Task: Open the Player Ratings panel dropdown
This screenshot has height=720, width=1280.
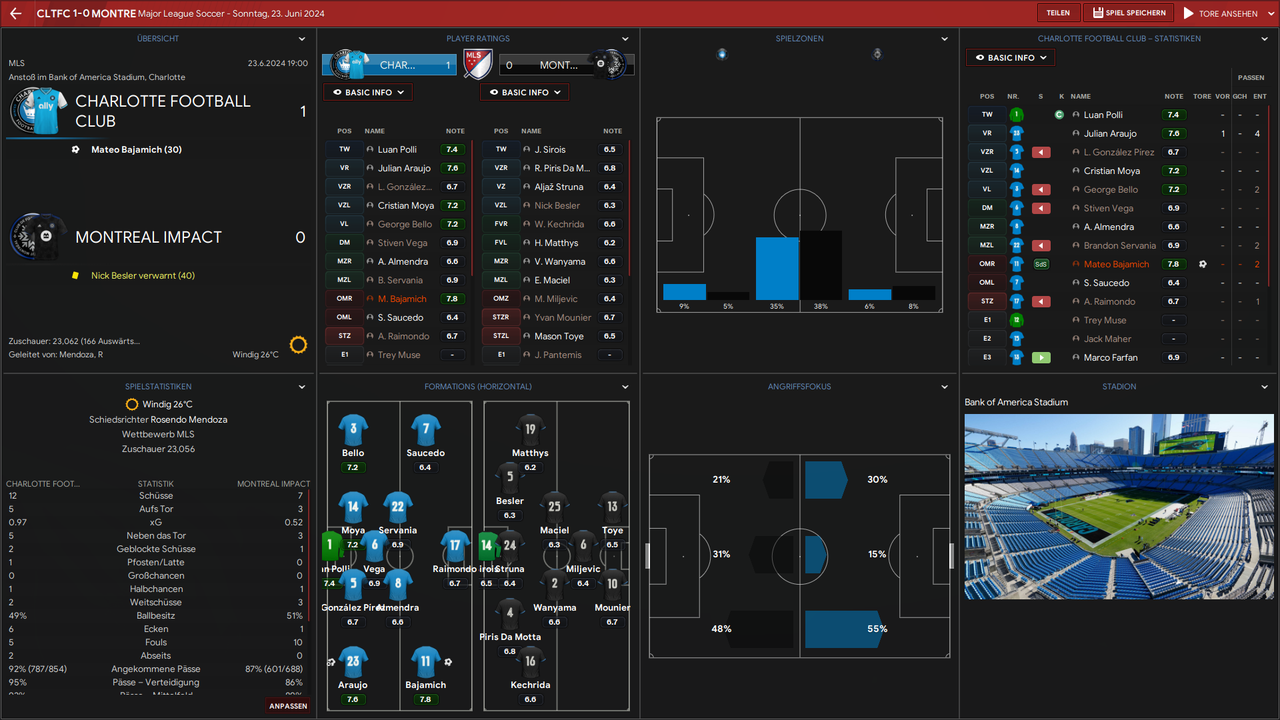Action: tap(625, 39)
